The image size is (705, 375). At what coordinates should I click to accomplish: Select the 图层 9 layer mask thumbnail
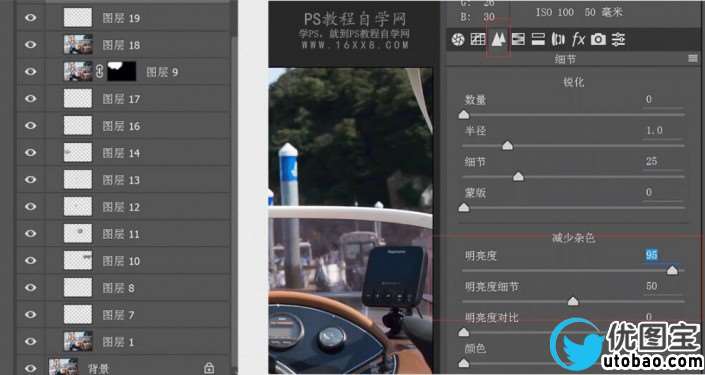(x=121, y=71)
